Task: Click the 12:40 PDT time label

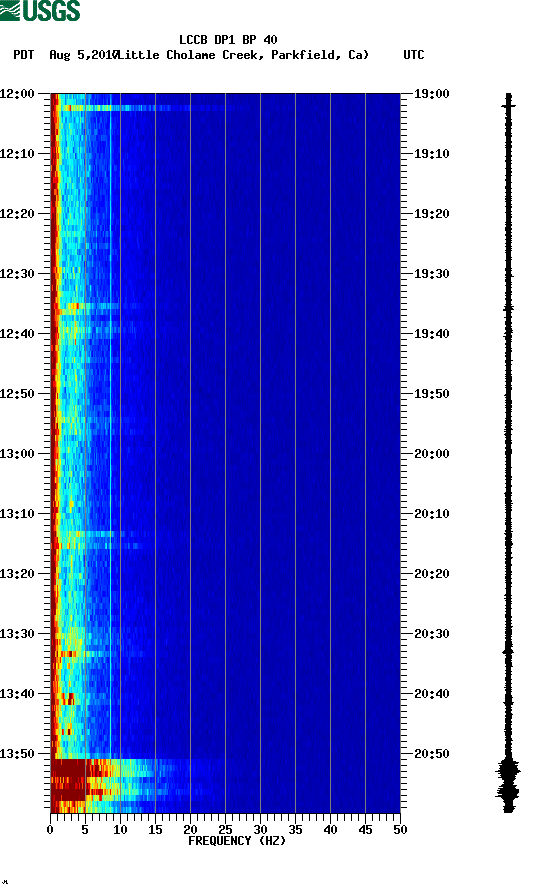Action: [x=17, y=333]
